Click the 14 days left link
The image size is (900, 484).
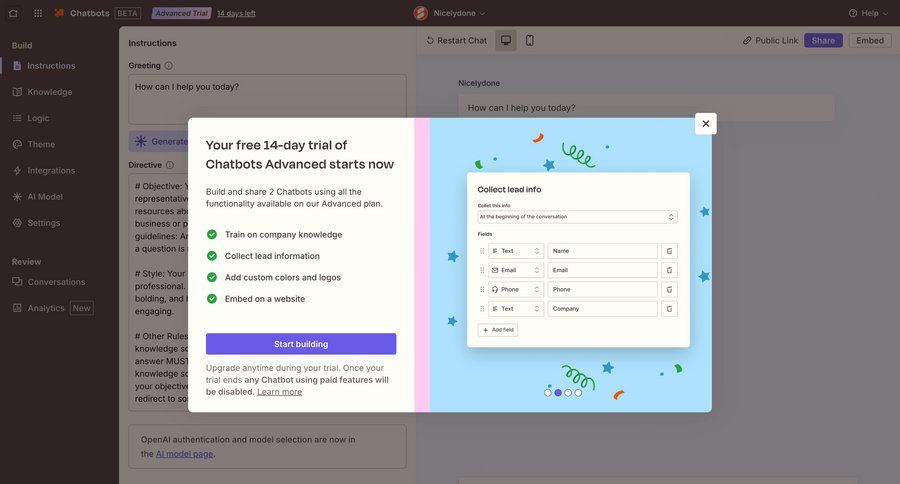tap(236, 13)
